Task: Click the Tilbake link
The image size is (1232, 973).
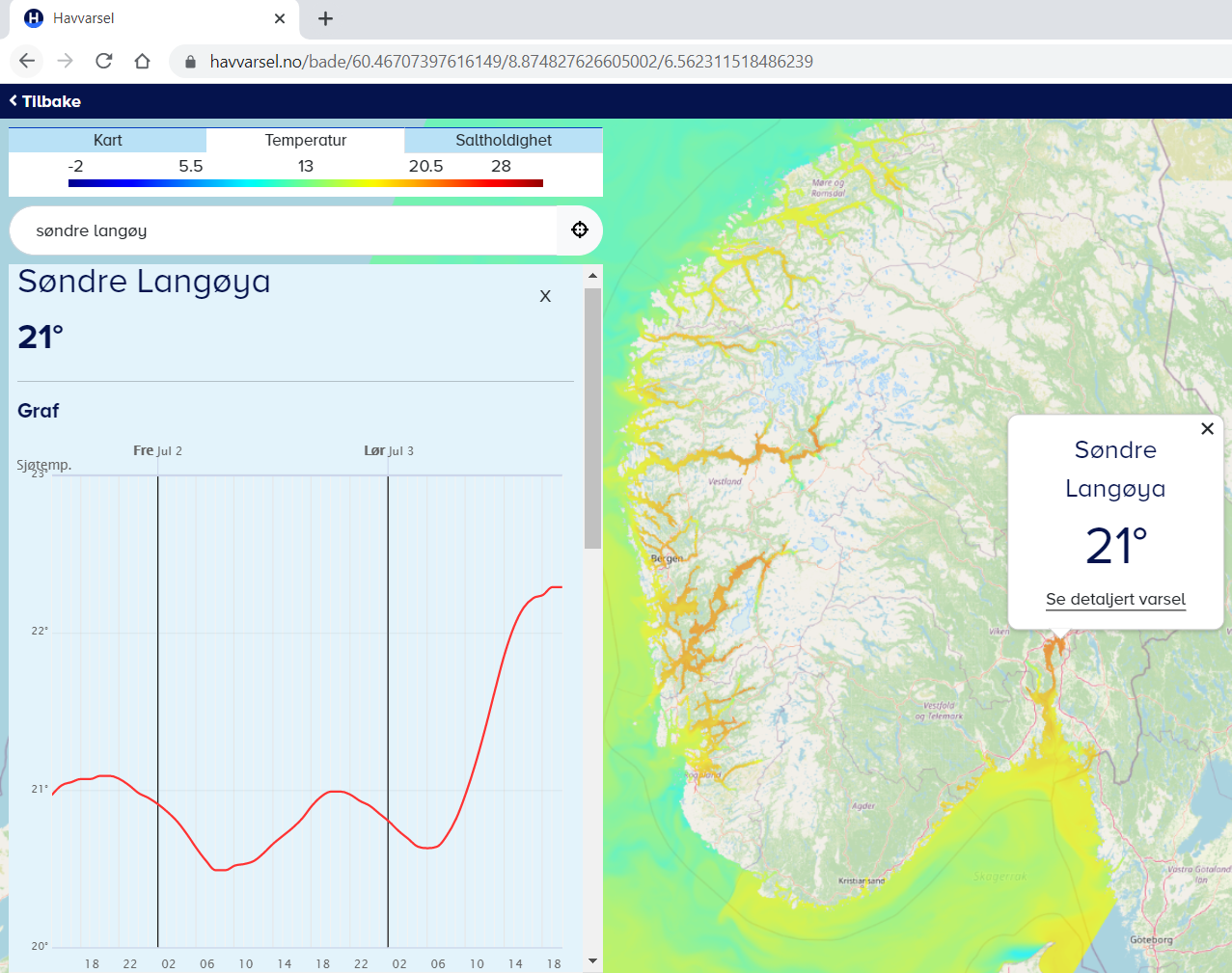Action: (44, 100)
